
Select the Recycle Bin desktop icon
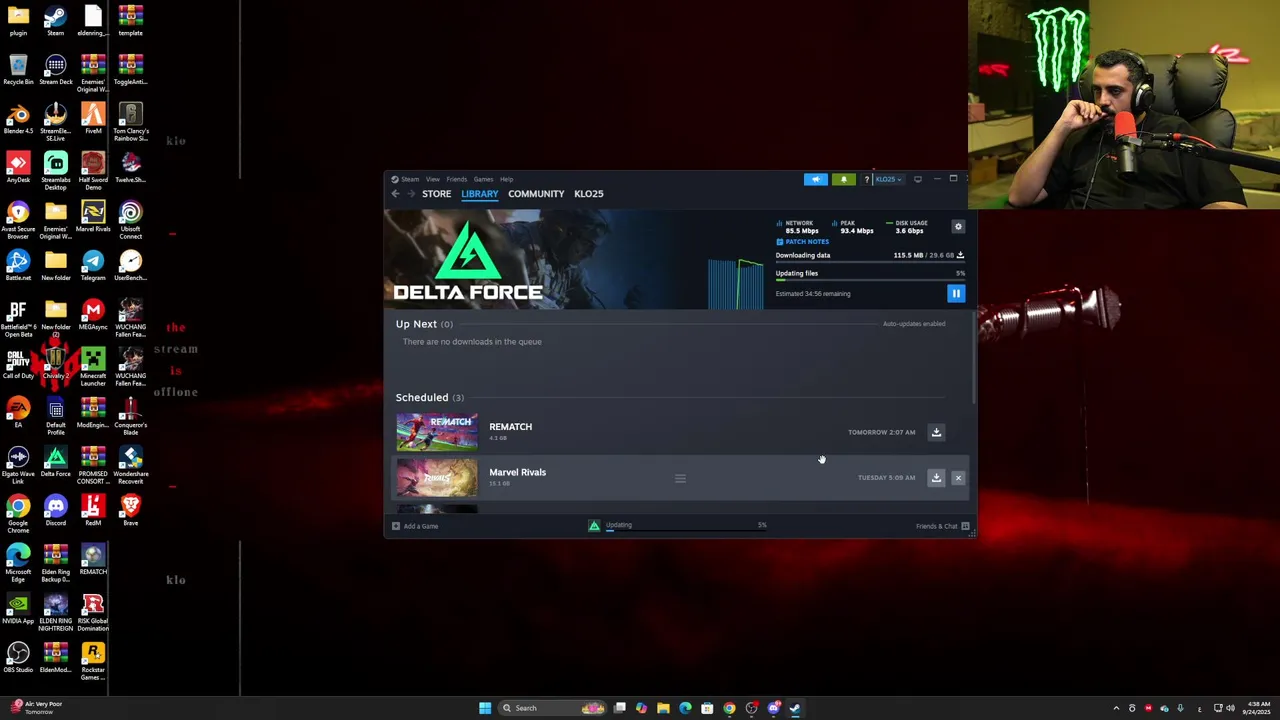click(18, 71)
